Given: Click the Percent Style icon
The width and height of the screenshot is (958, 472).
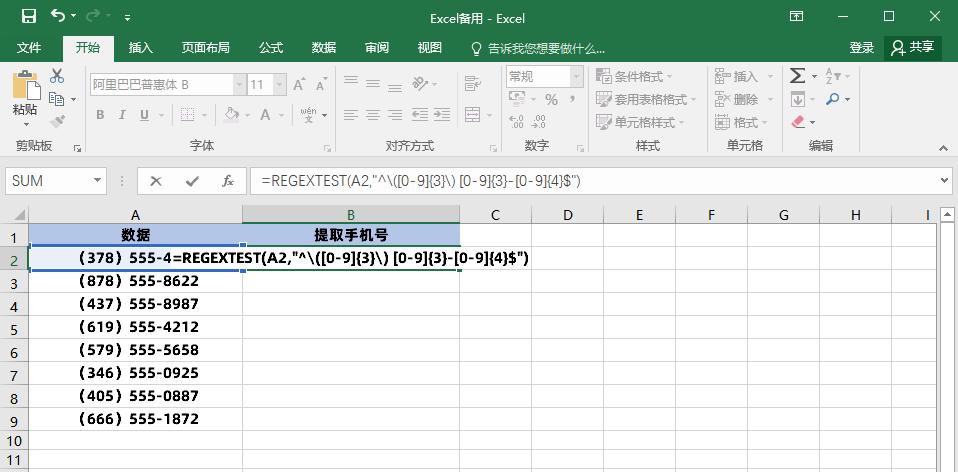Looking at the screenshot, I should 552,100.
